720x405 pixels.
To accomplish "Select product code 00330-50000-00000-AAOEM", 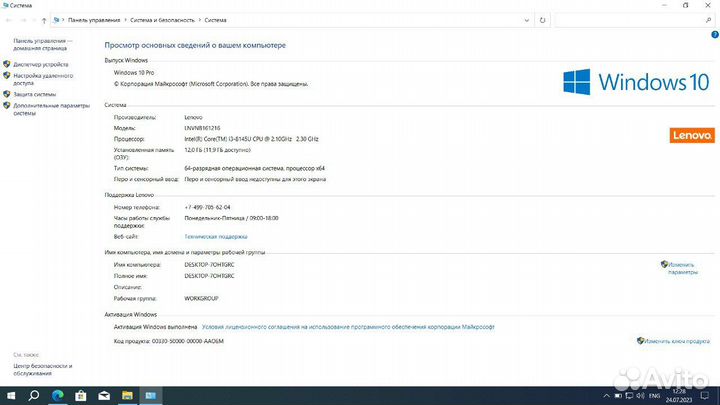I will point(187,341).
